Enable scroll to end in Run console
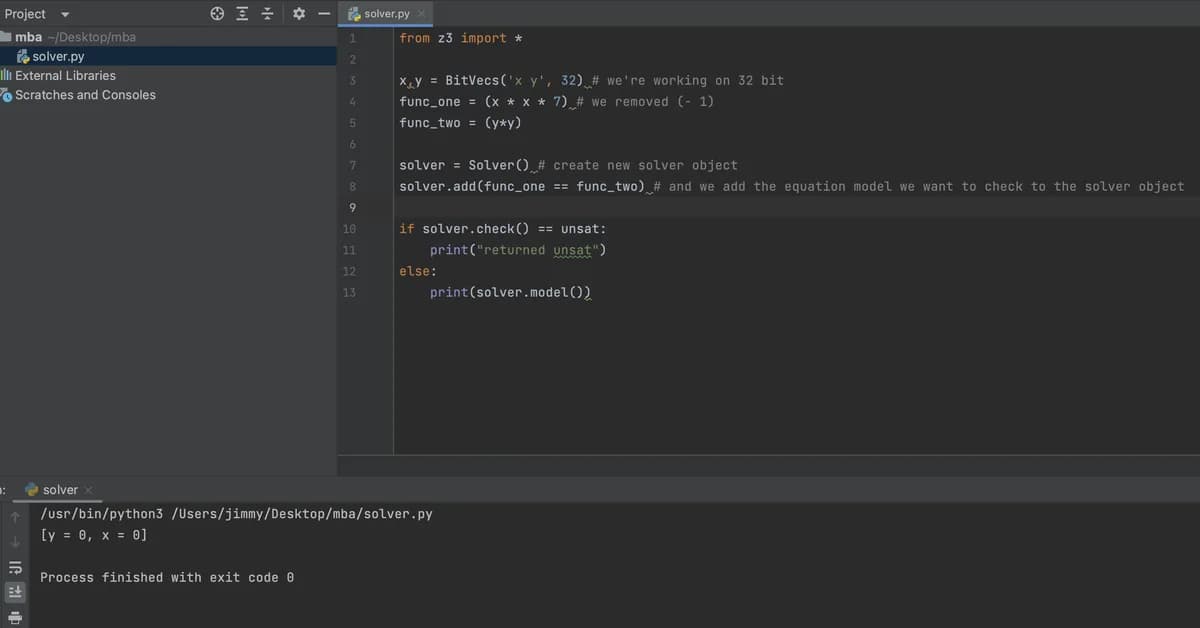 15,591
